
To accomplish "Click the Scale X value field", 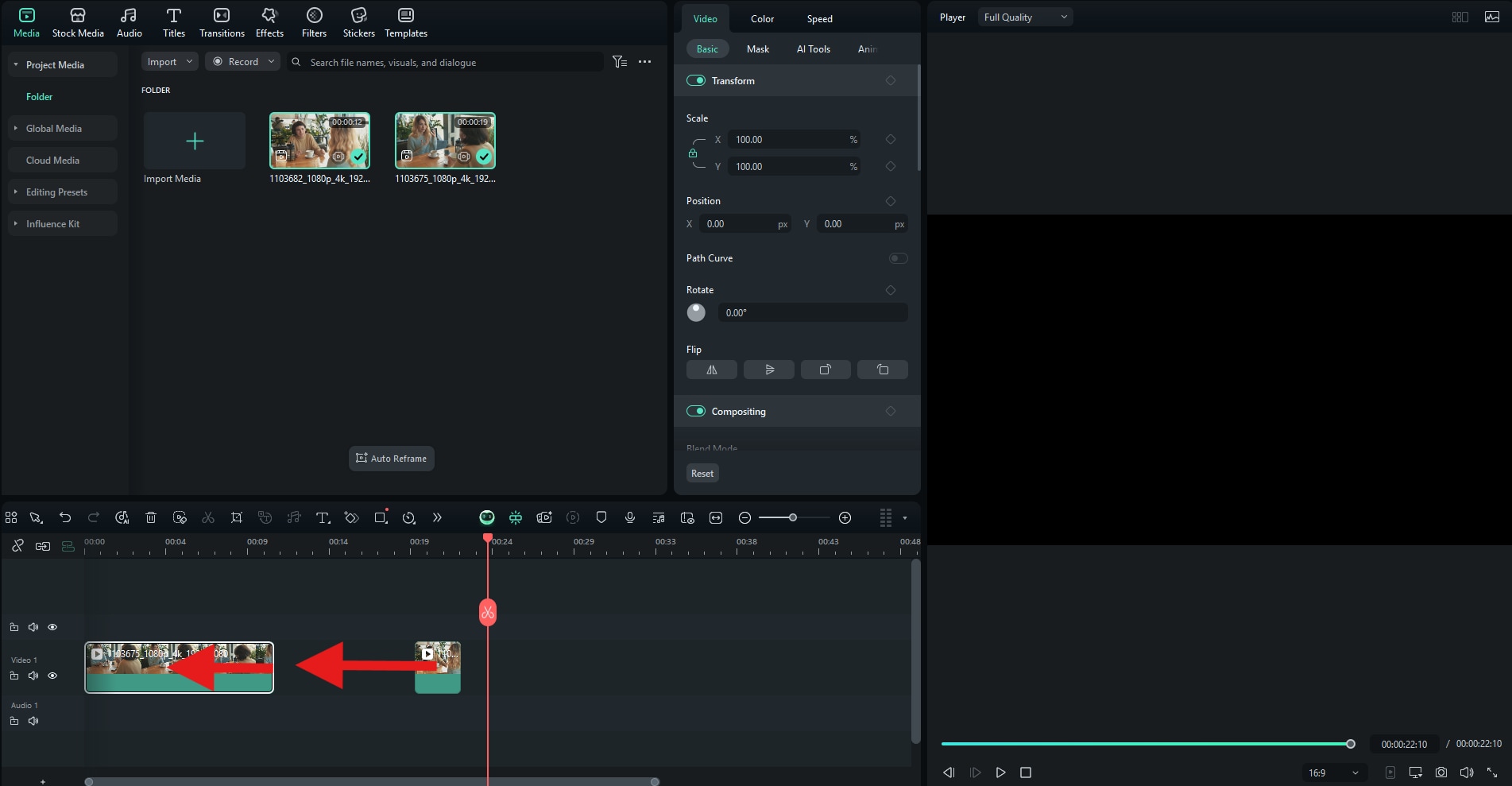I will tap(794, 139).
